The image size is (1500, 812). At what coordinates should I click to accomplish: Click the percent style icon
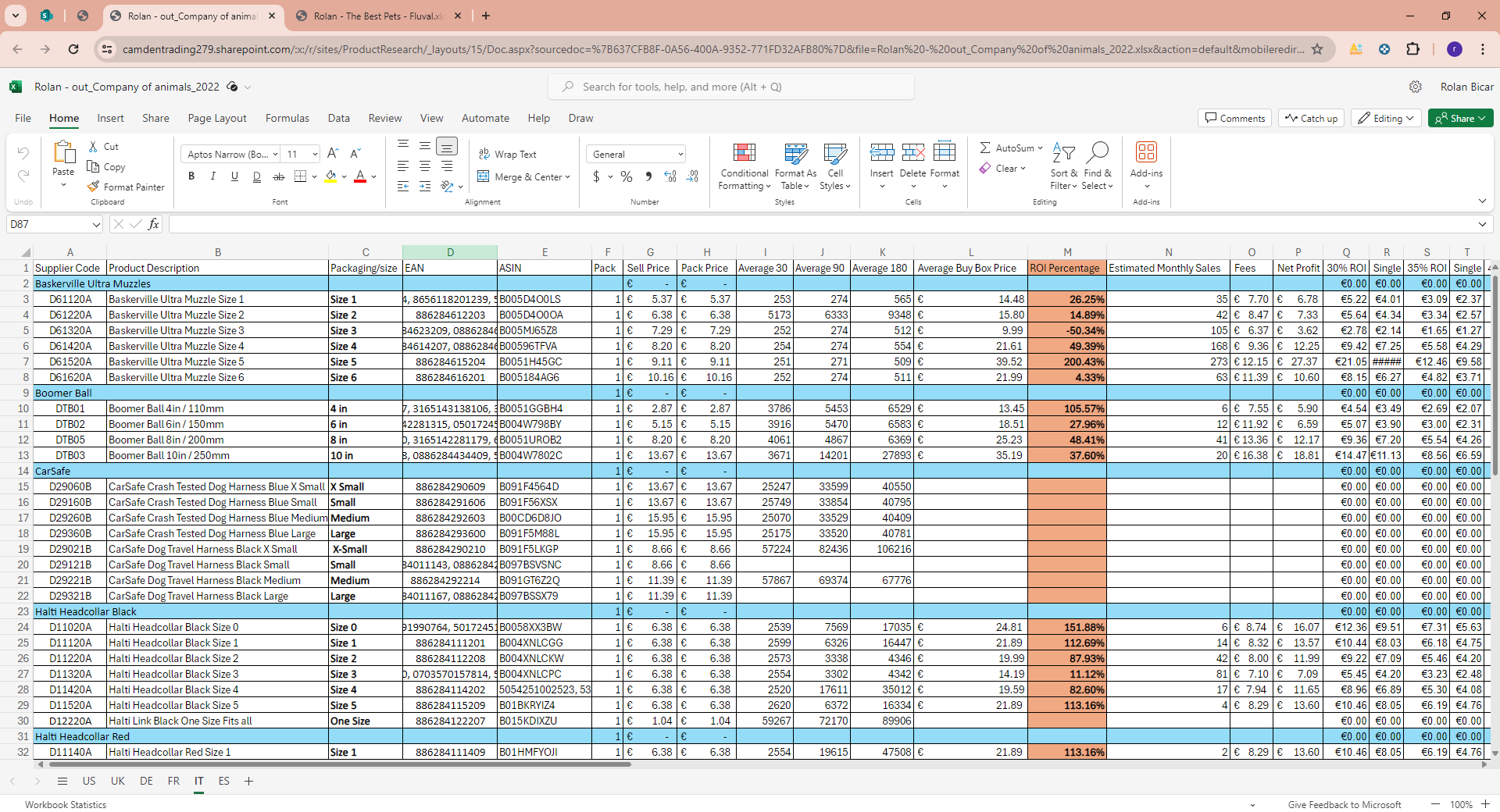click(x=626, y=177)
